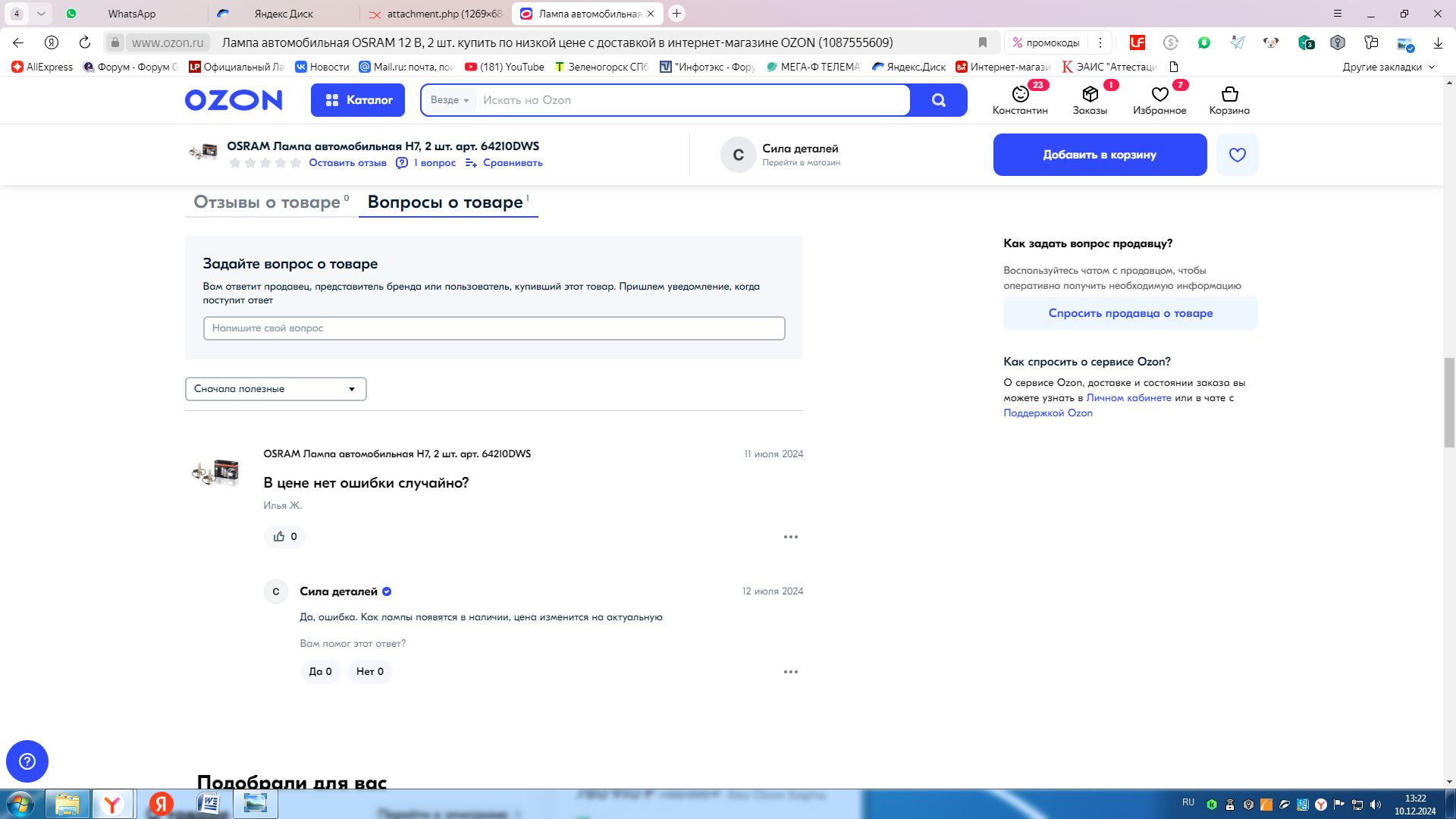The height and width of the screenshot is (819, 1456).
Task: Close the Лампа автомобильная browser tab
Action: coord(651,14)
